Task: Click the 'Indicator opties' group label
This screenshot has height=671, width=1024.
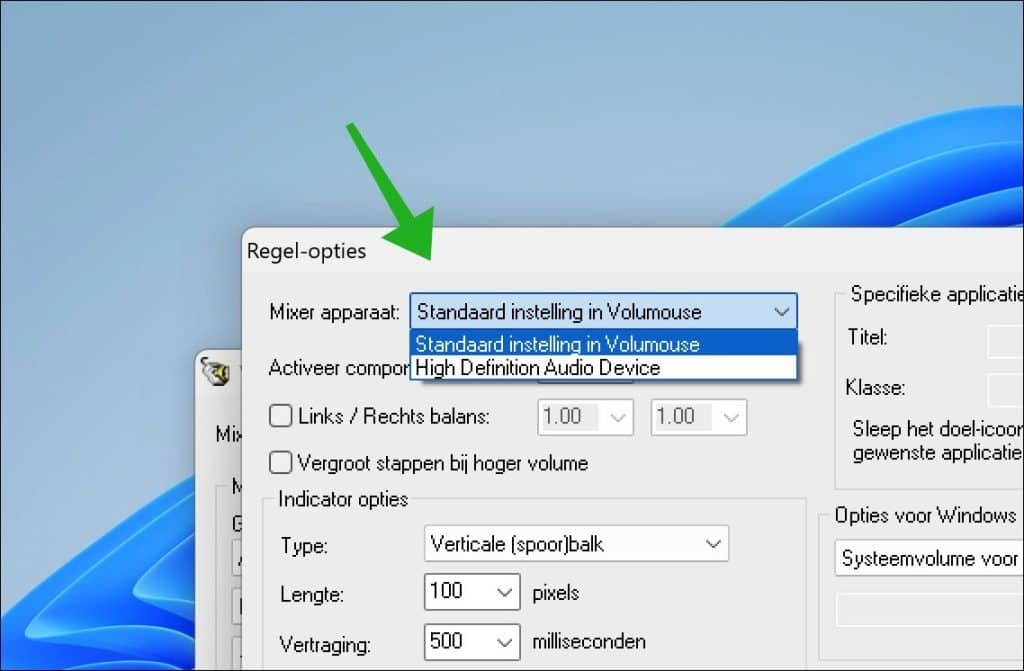Action: pyautogui.click(x=343, y=499)
